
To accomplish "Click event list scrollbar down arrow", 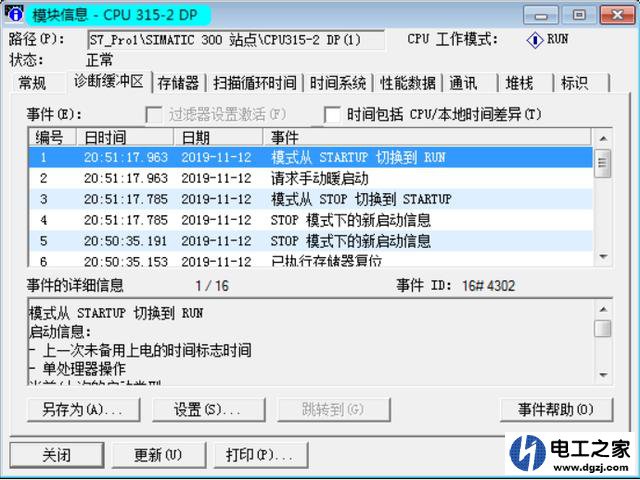I will [603, 257].
